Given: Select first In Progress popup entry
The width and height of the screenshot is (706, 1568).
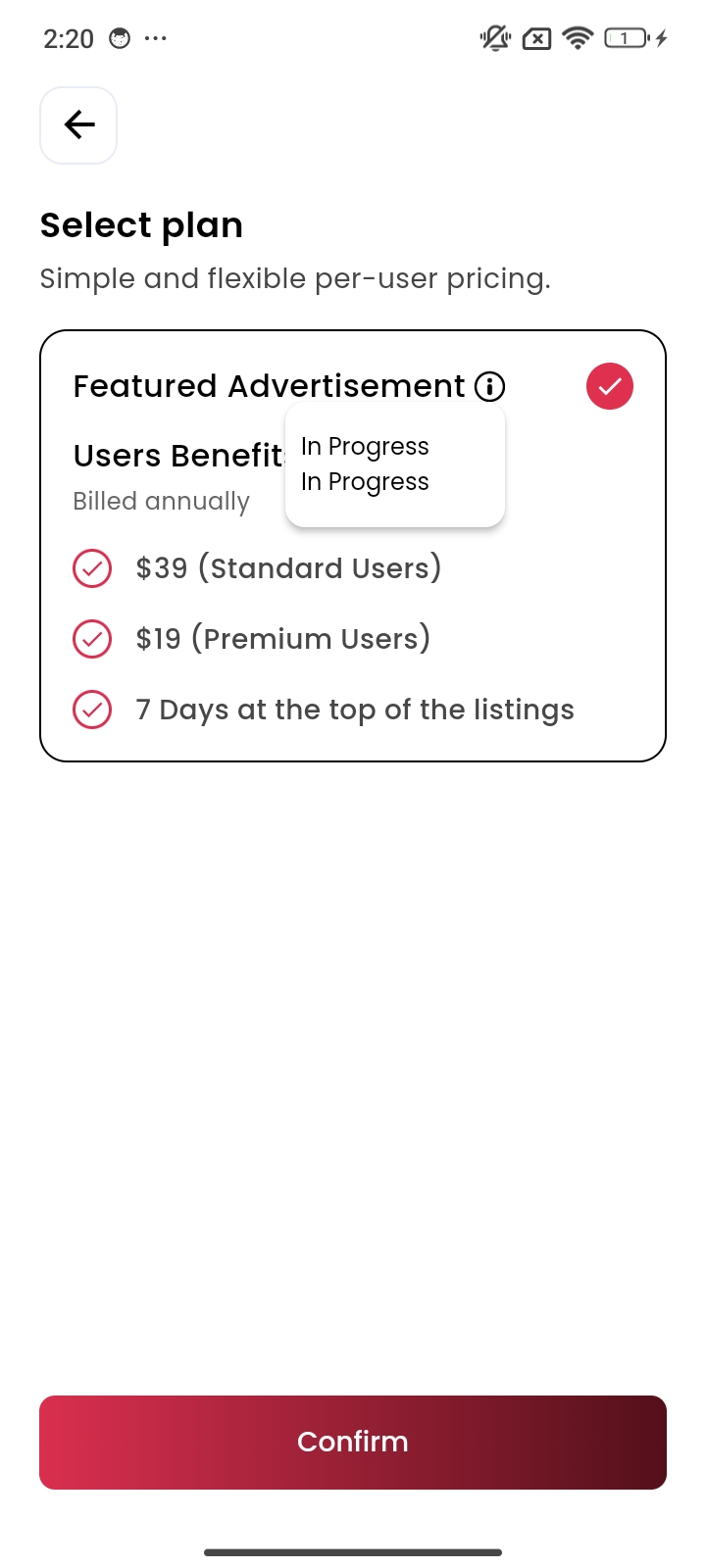Looking at the screenshot, I should click(365, 447).
